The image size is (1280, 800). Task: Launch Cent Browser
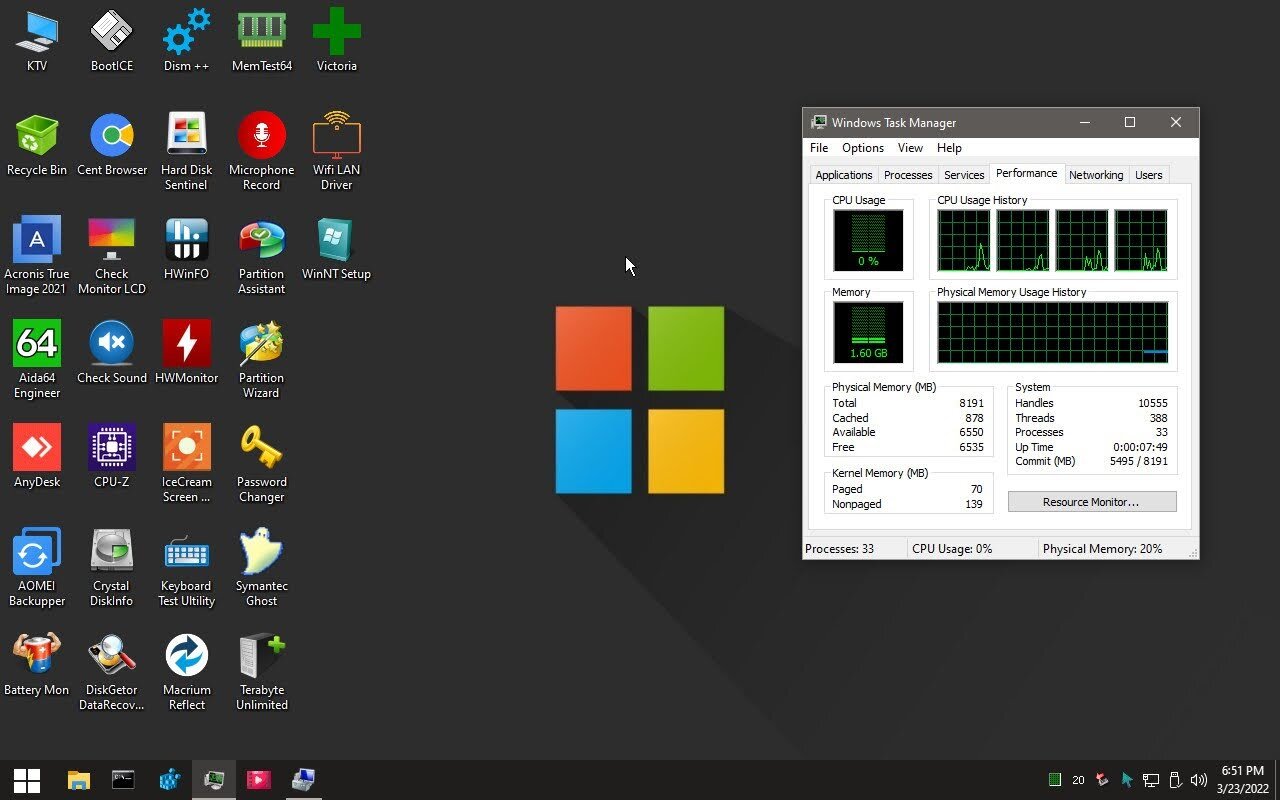point(112,145)
